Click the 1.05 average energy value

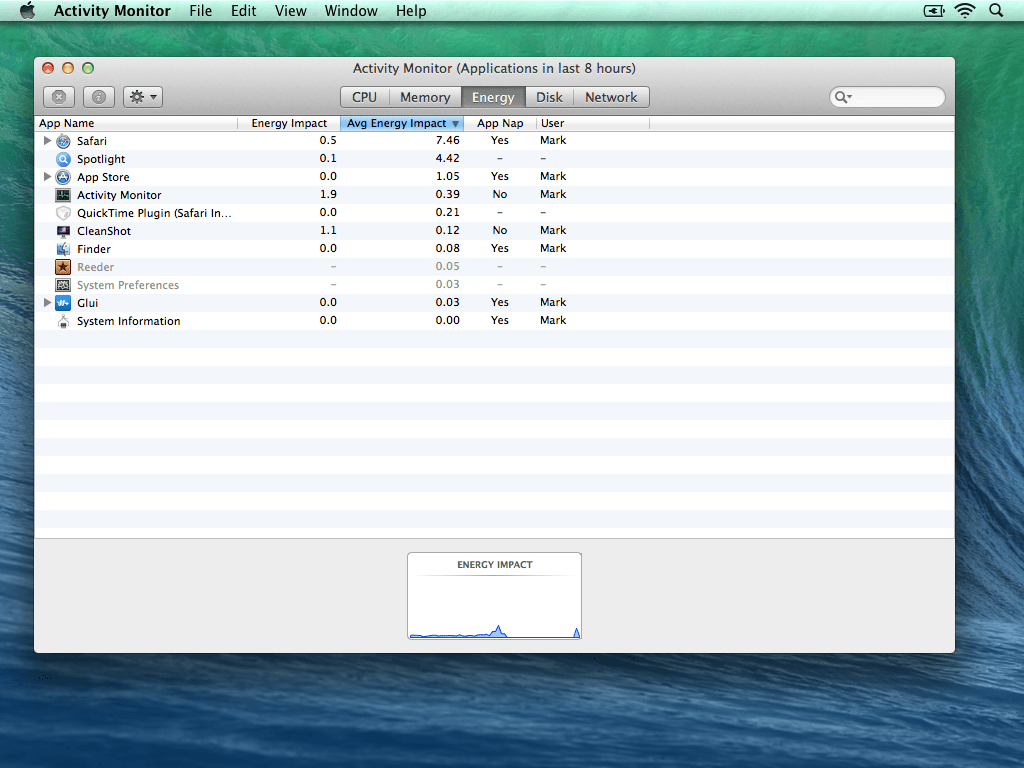tap(447, 176)
